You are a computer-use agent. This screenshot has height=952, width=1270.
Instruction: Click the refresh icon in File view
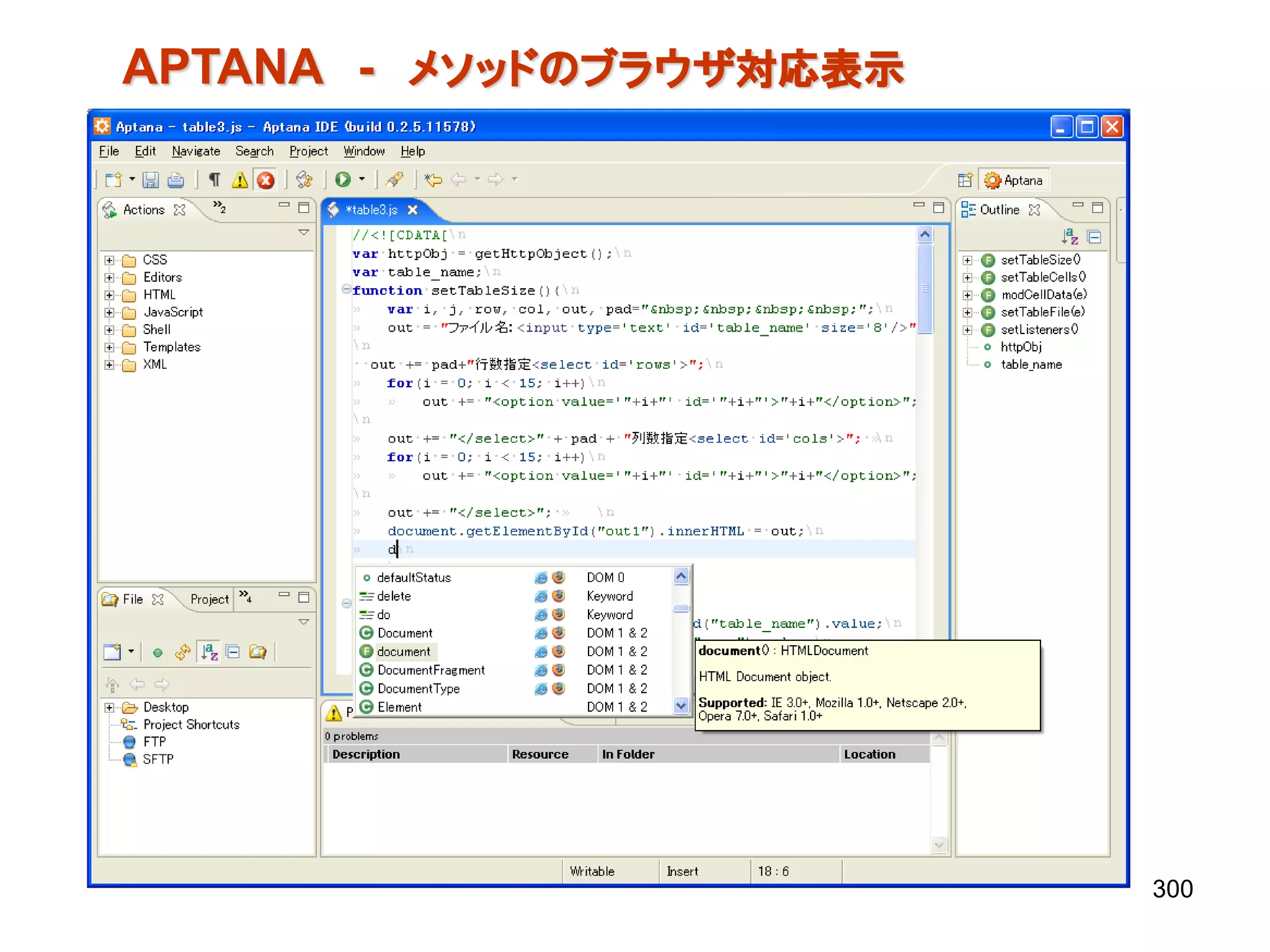point(182,652)
